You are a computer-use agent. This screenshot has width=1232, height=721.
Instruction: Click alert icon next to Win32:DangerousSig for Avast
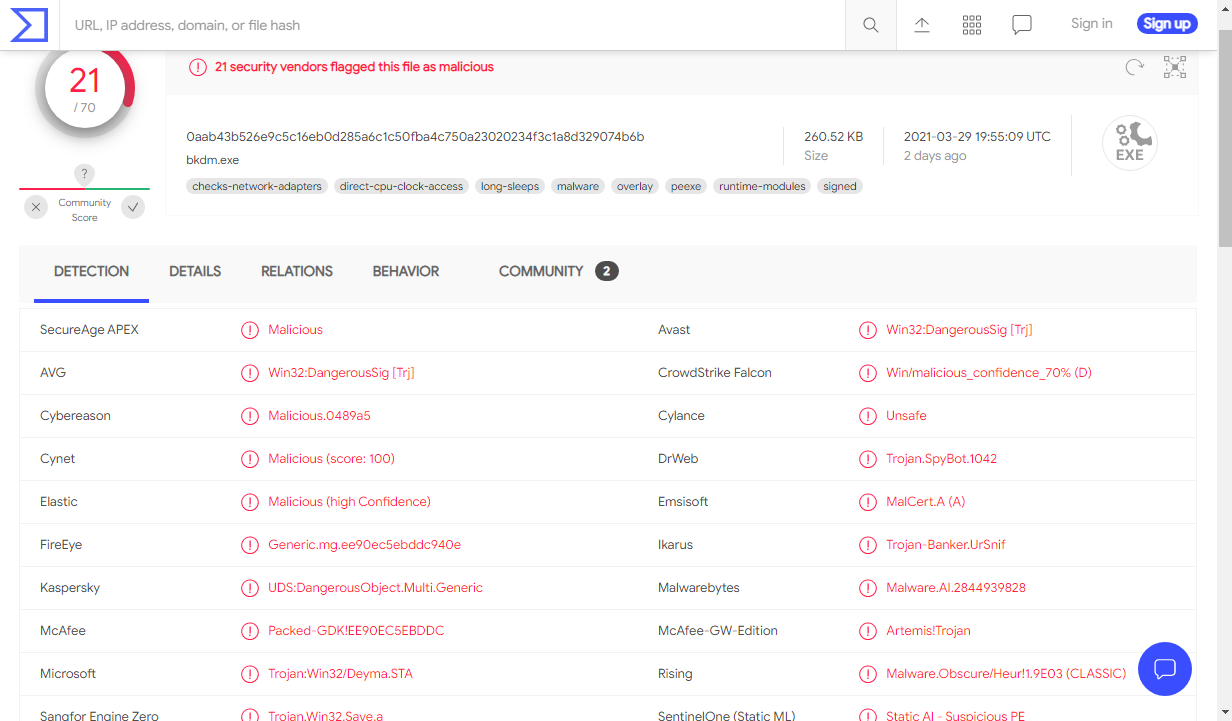pyautogui.click(x=868, y=330)
